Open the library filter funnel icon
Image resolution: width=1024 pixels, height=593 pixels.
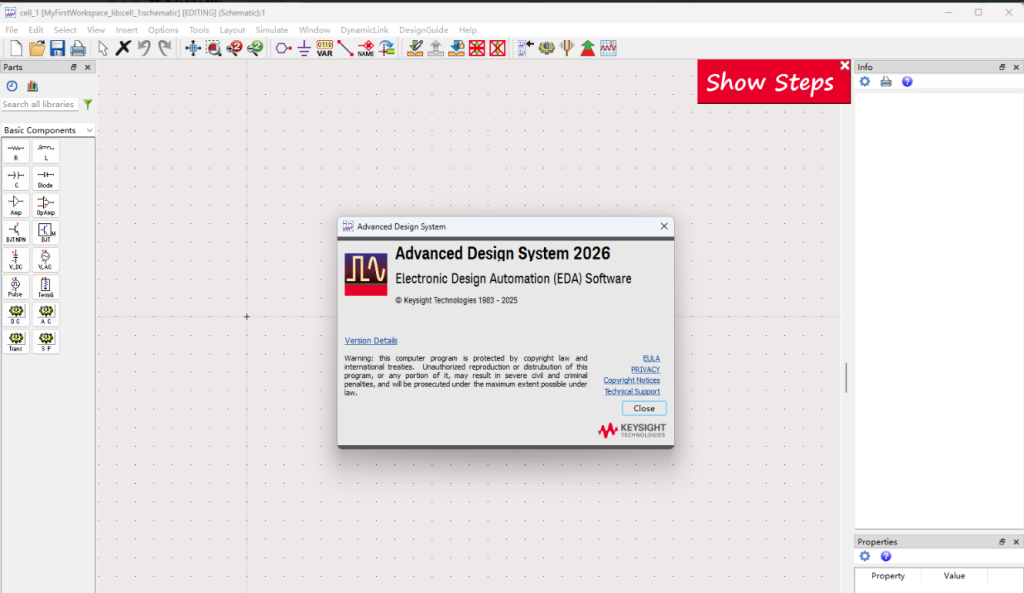[88, 104]
